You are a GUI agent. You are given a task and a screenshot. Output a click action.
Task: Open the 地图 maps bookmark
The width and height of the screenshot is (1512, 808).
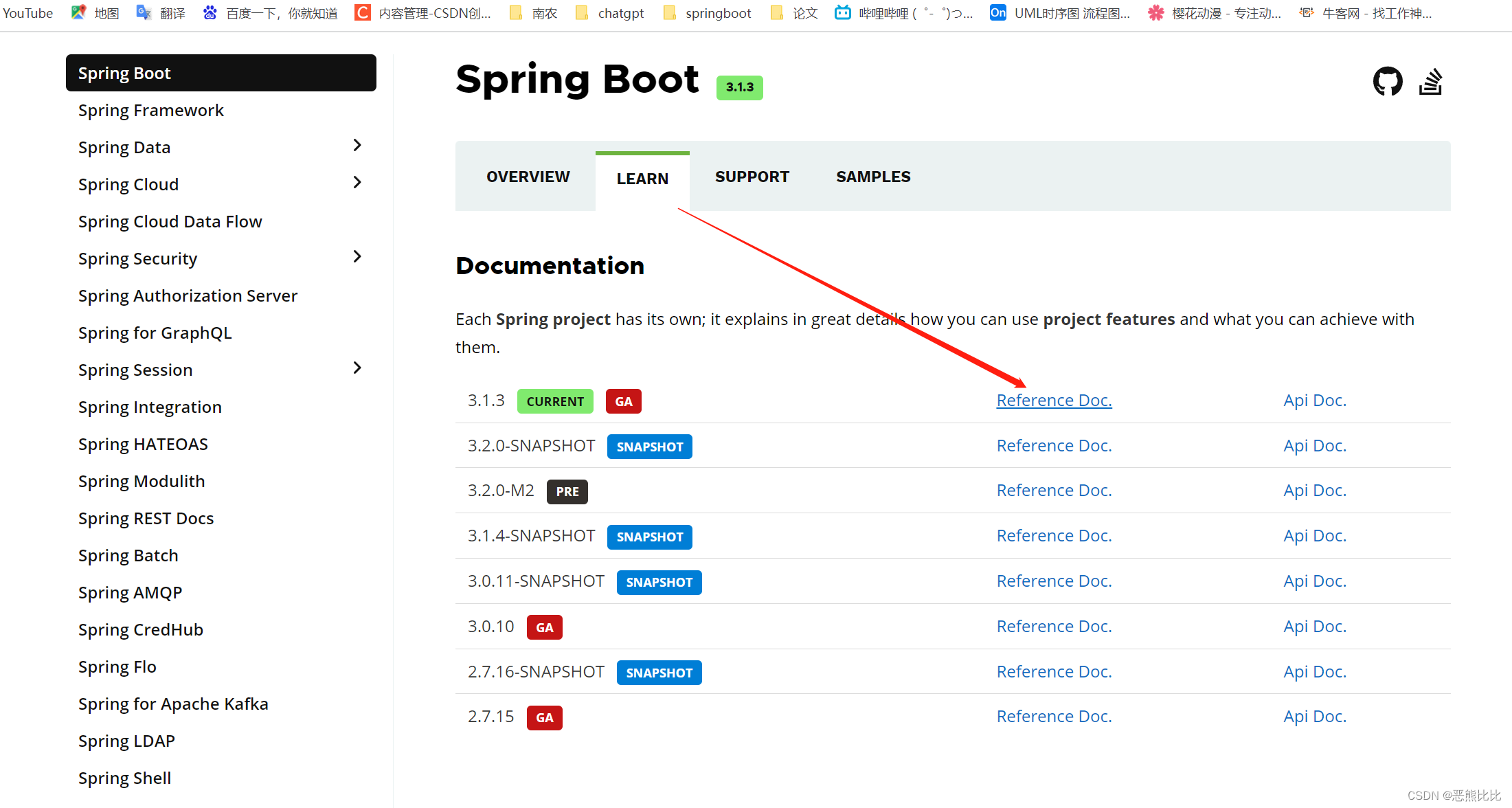click(95, 13)
